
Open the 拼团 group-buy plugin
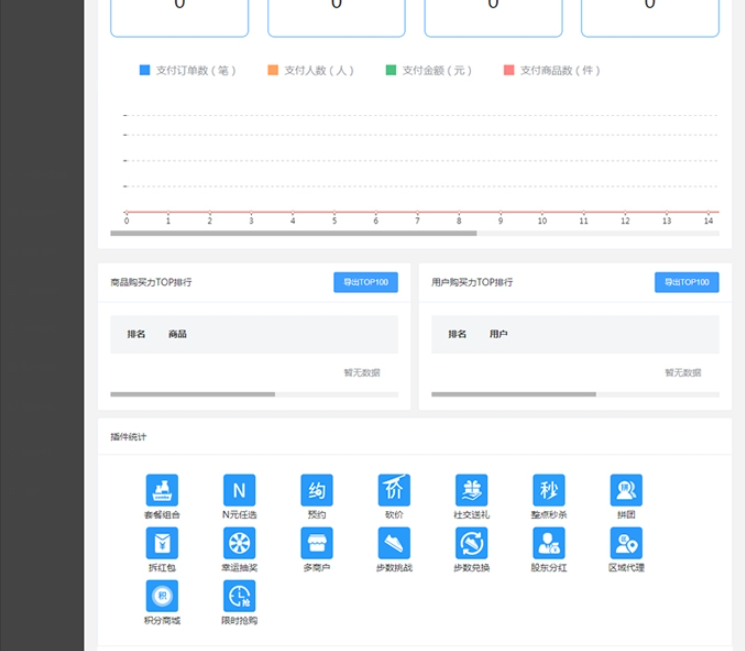point(626,490)
